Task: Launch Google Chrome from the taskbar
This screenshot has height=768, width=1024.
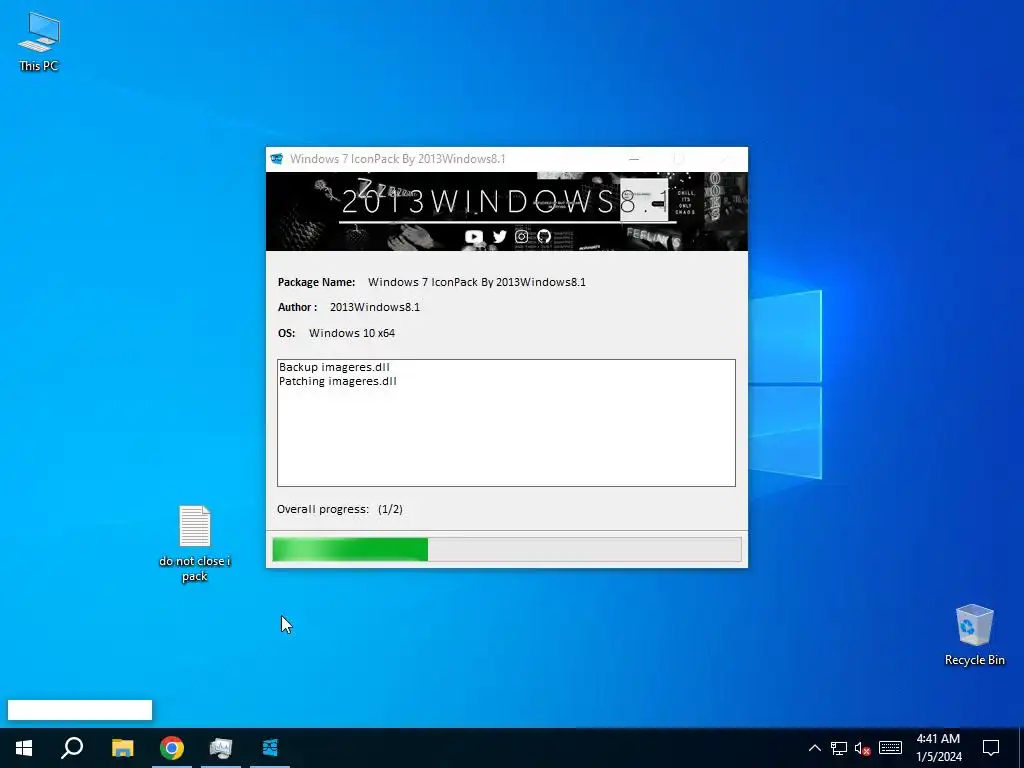Action: click(x=172, y=748)
